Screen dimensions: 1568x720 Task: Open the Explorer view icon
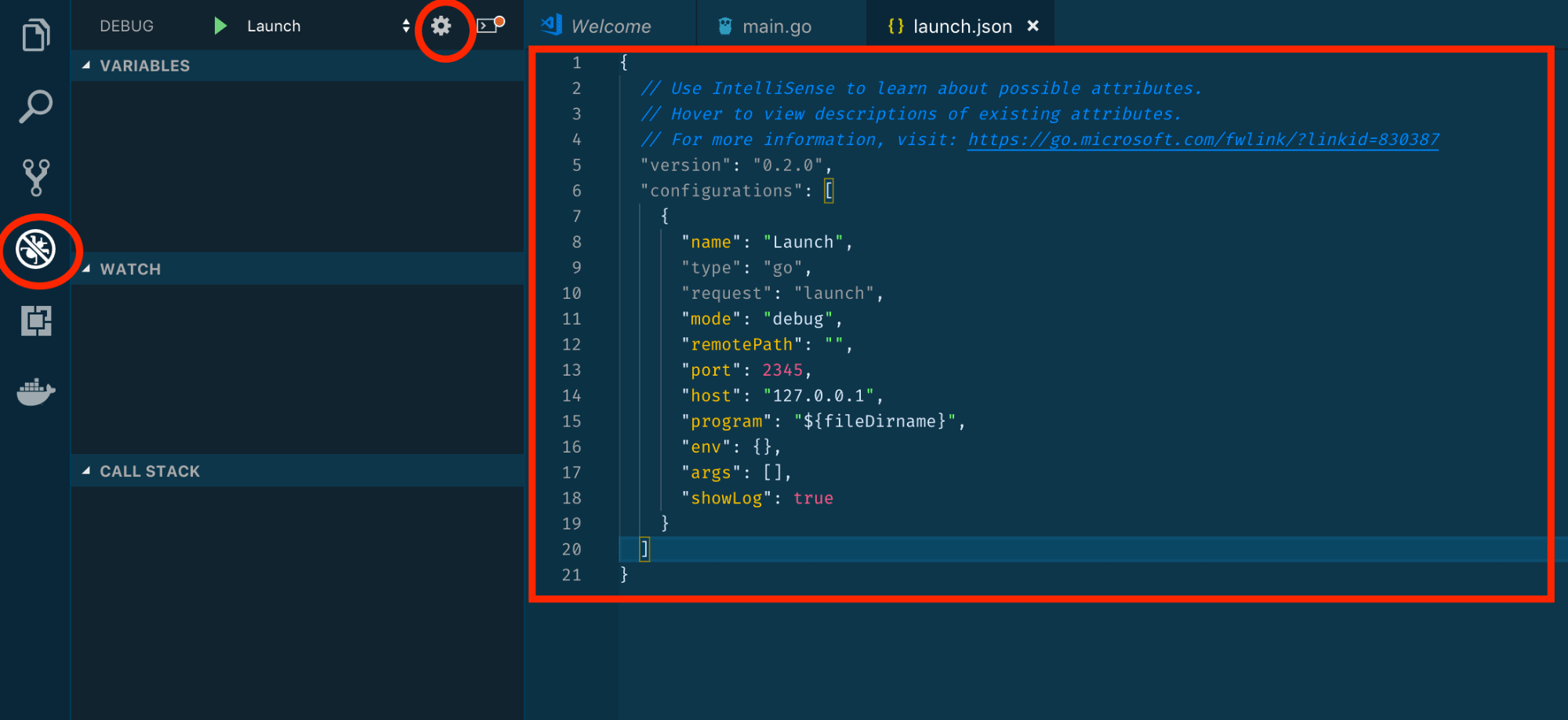point(34,34)
